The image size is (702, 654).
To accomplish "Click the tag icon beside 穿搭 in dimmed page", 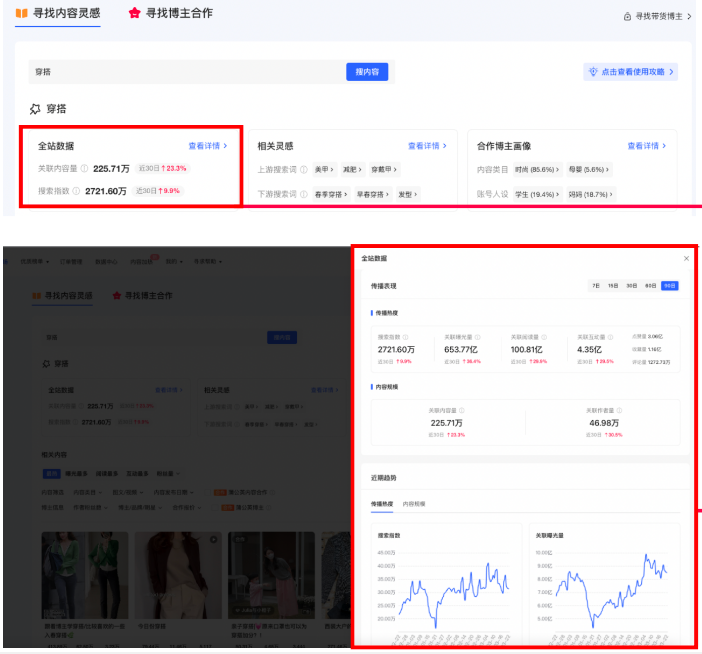I will click(46, 364).
